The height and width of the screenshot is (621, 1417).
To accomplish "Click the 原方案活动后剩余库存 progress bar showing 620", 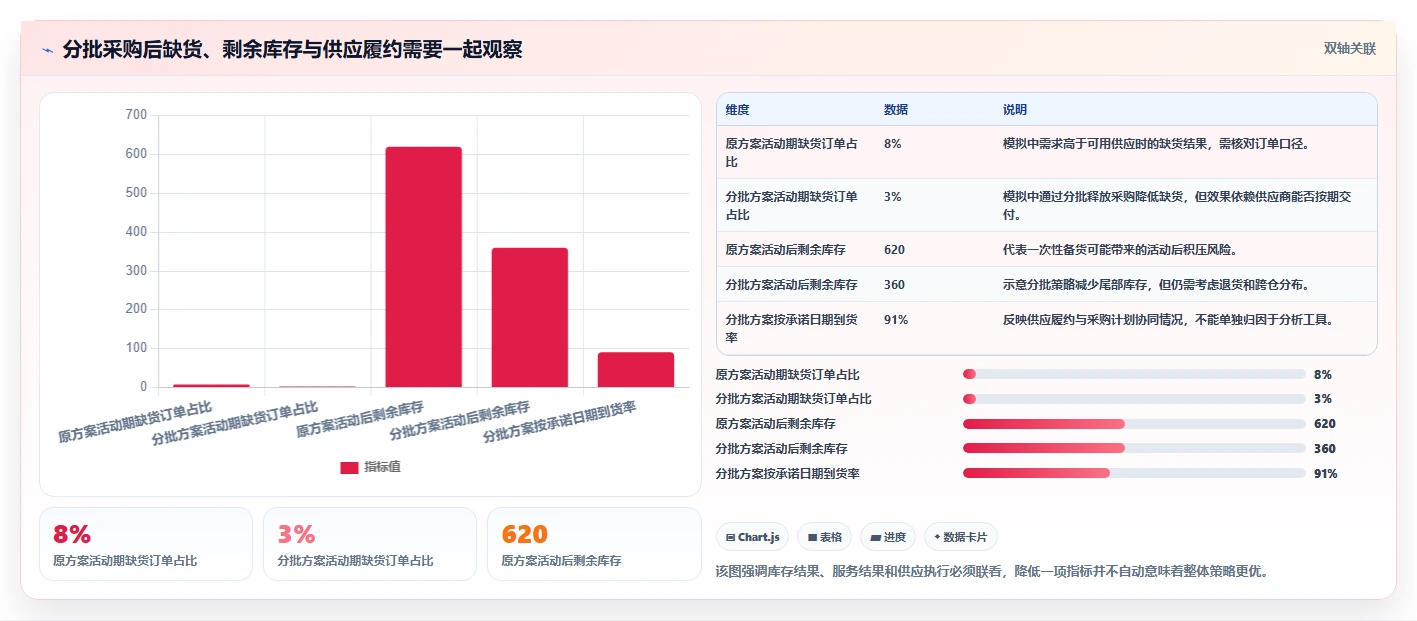I will pyautogui.click(x=1134, y=424).
